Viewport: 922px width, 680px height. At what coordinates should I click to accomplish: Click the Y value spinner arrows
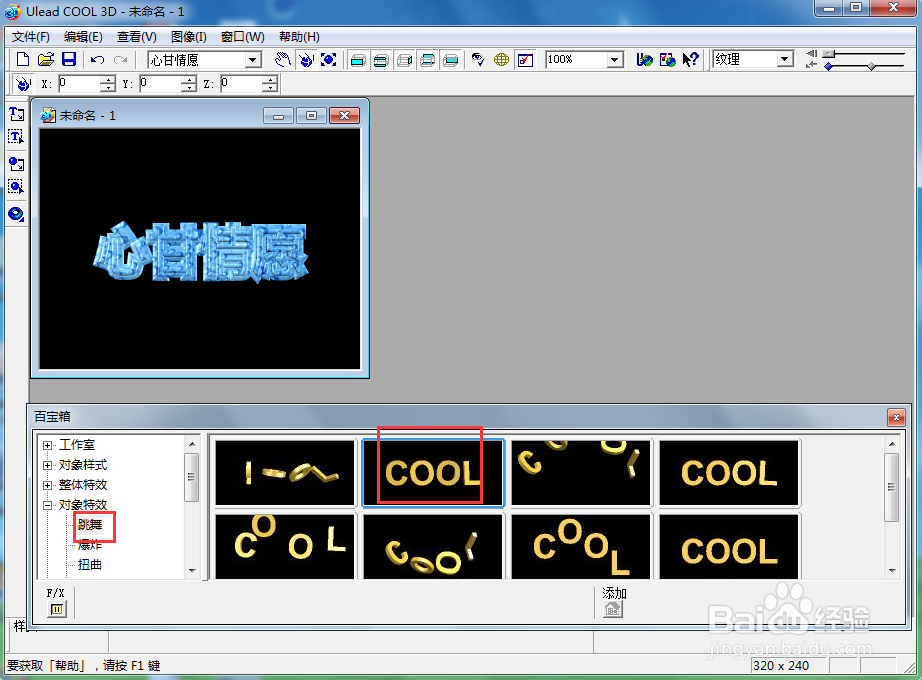coord(189,84)
